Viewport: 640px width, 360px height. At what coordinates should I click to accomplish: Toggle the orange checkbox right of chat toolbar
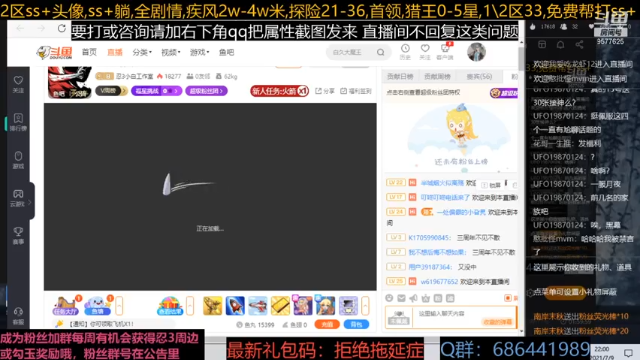pyautogui.click(x=508, y=298)
